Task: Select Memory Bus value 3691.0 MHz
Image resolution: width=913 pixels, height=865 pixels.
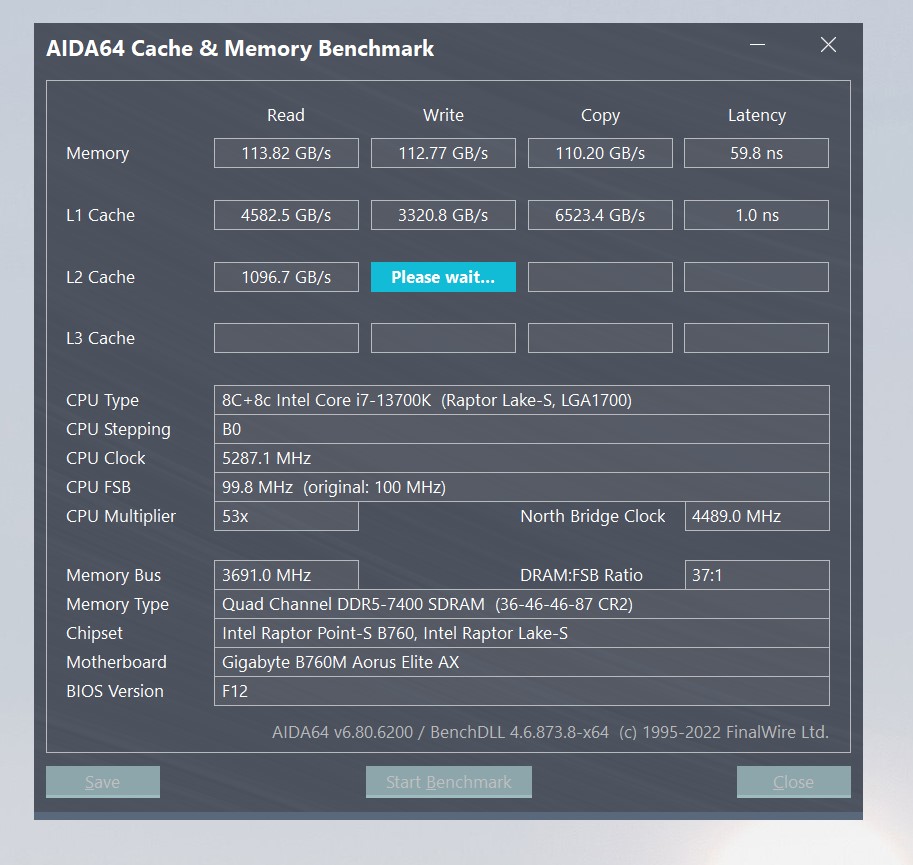Action: 286,575
